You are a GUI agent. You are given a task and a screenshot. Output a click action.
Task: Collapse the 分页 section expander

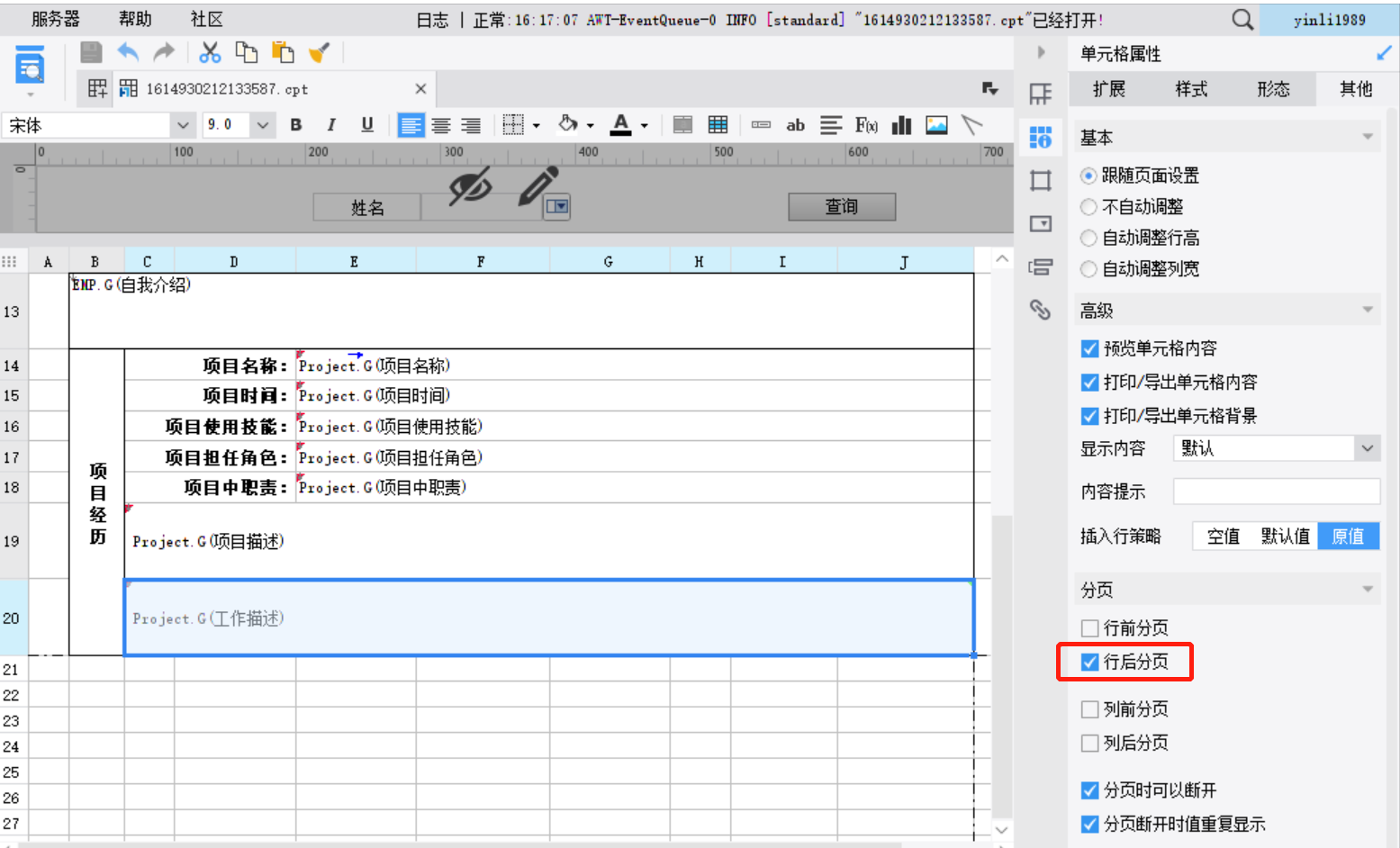pyautogui.click(x=1368, y=590)
